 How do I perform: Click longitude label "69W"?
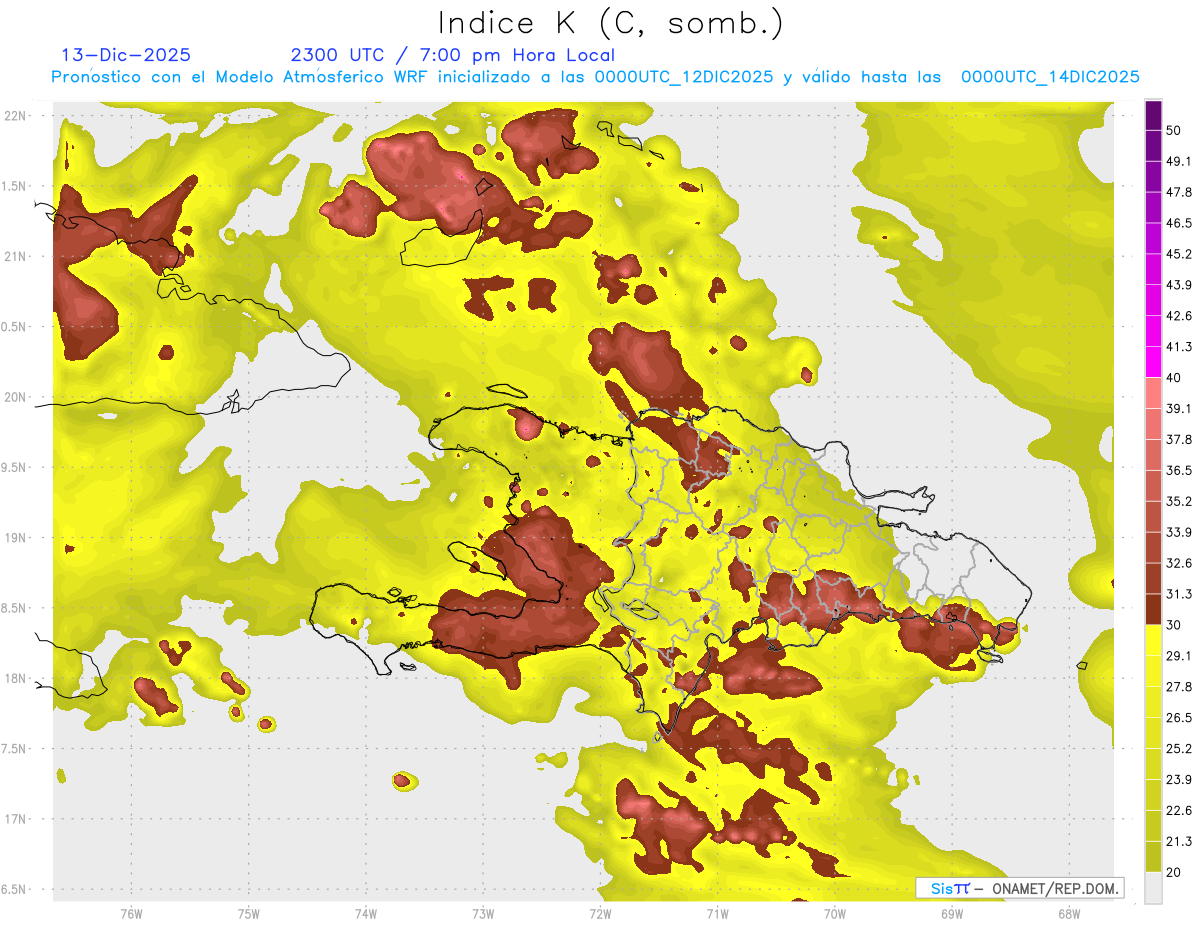tap(952, 913)
